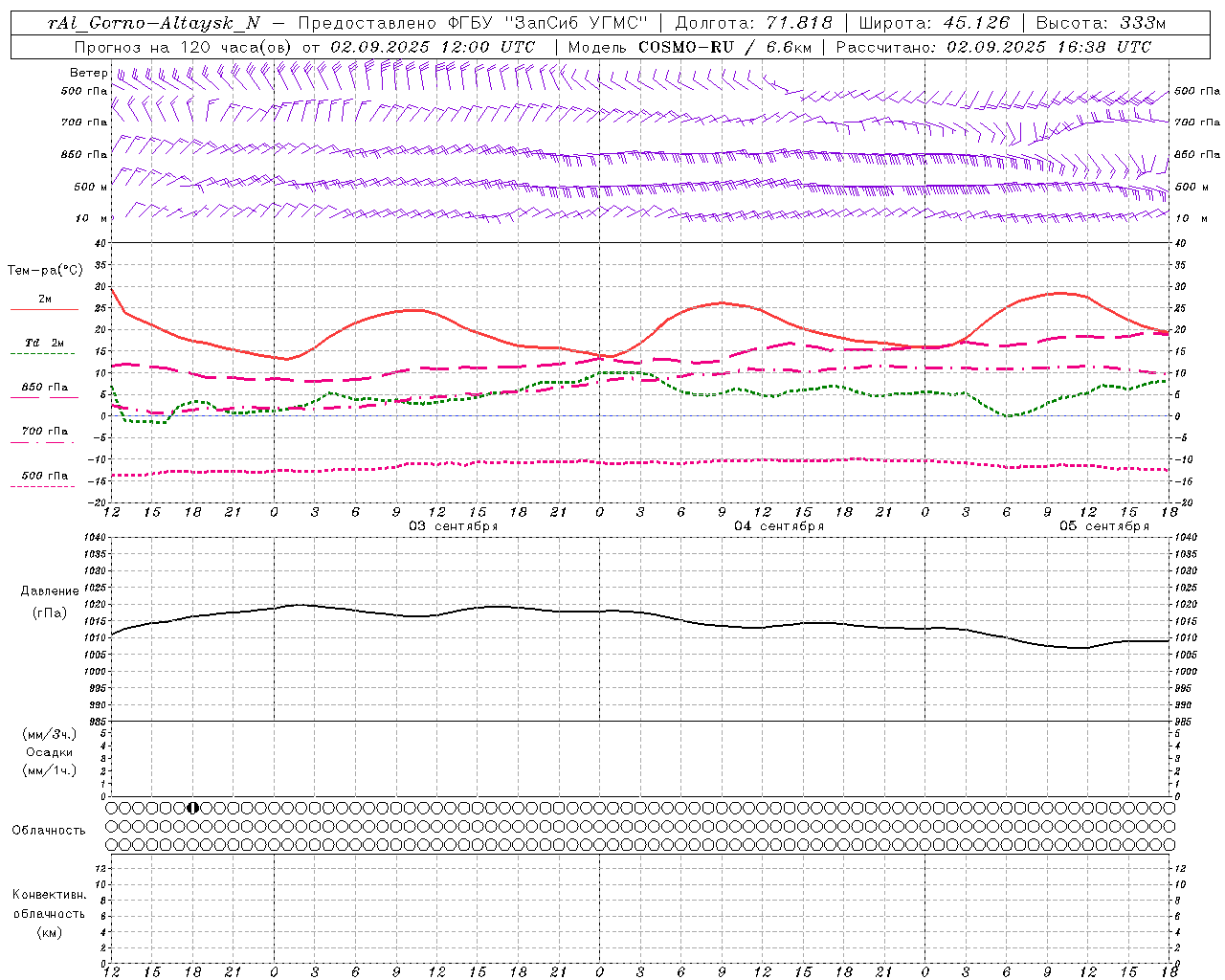Click the half-filled cloudiness circle symbol
This screenshot has width=1225, height=980.
tap(192, 808)
